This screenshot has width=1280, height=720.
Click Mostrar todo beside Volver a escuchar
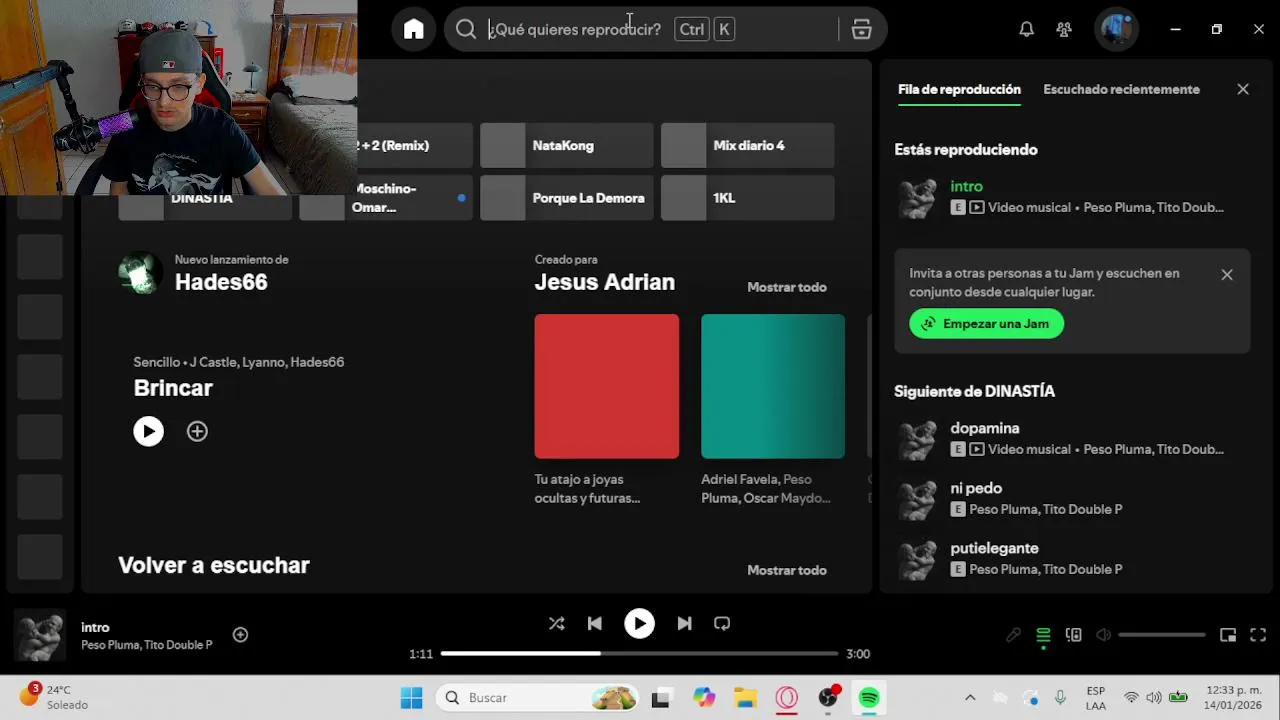[787, 570]
